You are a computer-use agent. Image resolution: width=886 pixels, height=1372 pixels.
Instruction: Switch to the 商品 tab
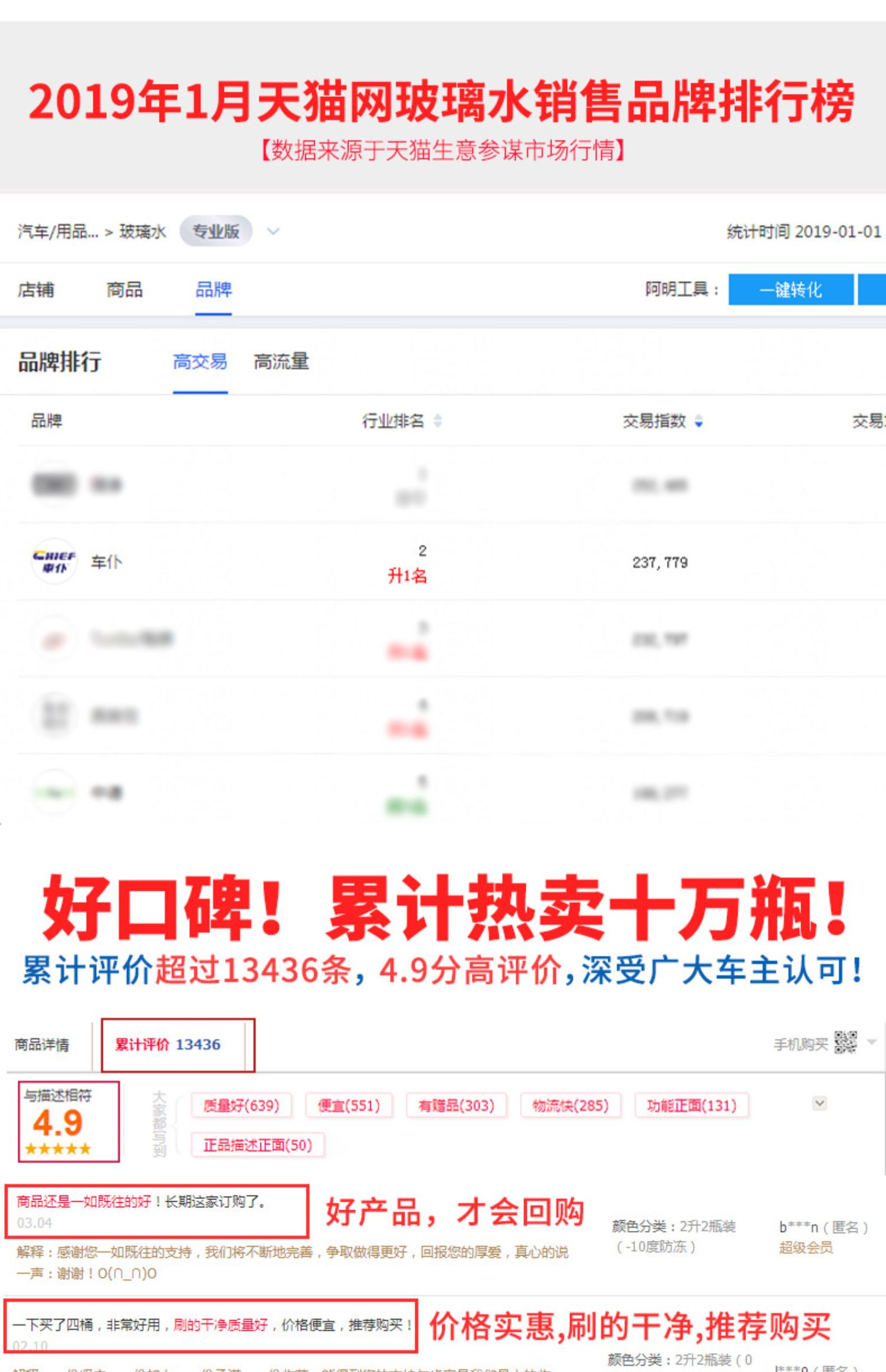[x=125, y=290]
